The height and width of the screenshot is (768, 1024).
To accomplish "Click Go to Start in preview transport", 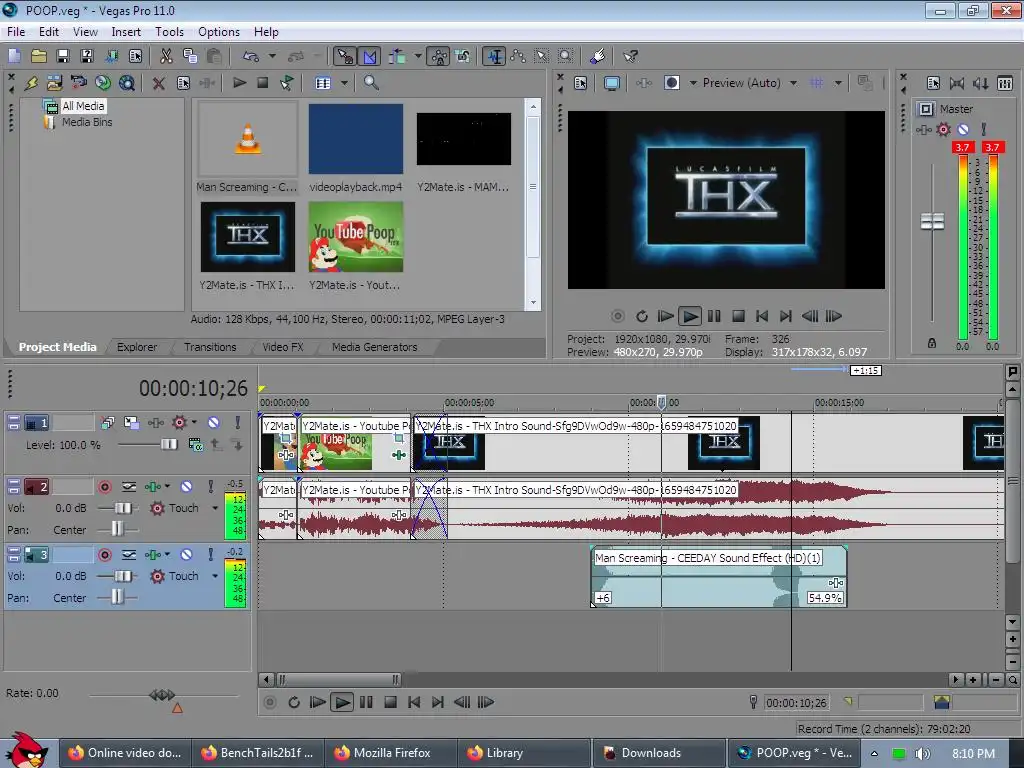I will click(x=761, y=316).
